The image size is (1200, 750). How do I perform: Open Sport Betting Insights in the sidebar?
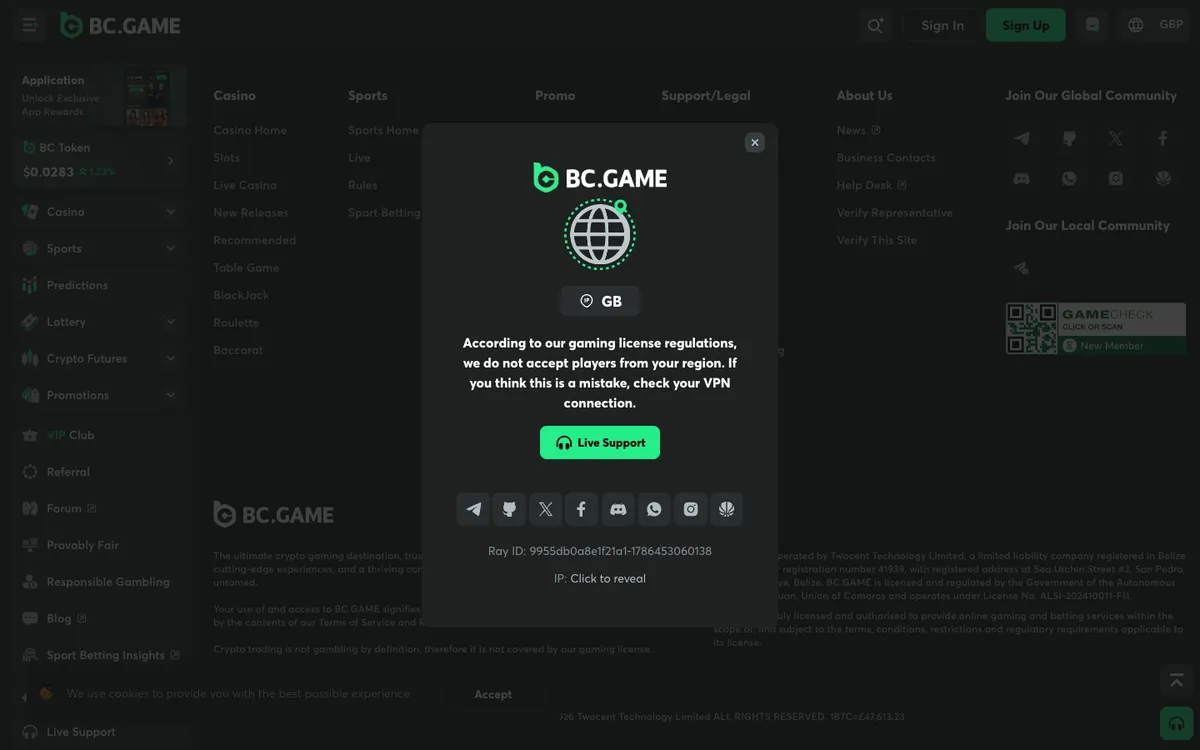pyautogui.click(x=101, y=655)
